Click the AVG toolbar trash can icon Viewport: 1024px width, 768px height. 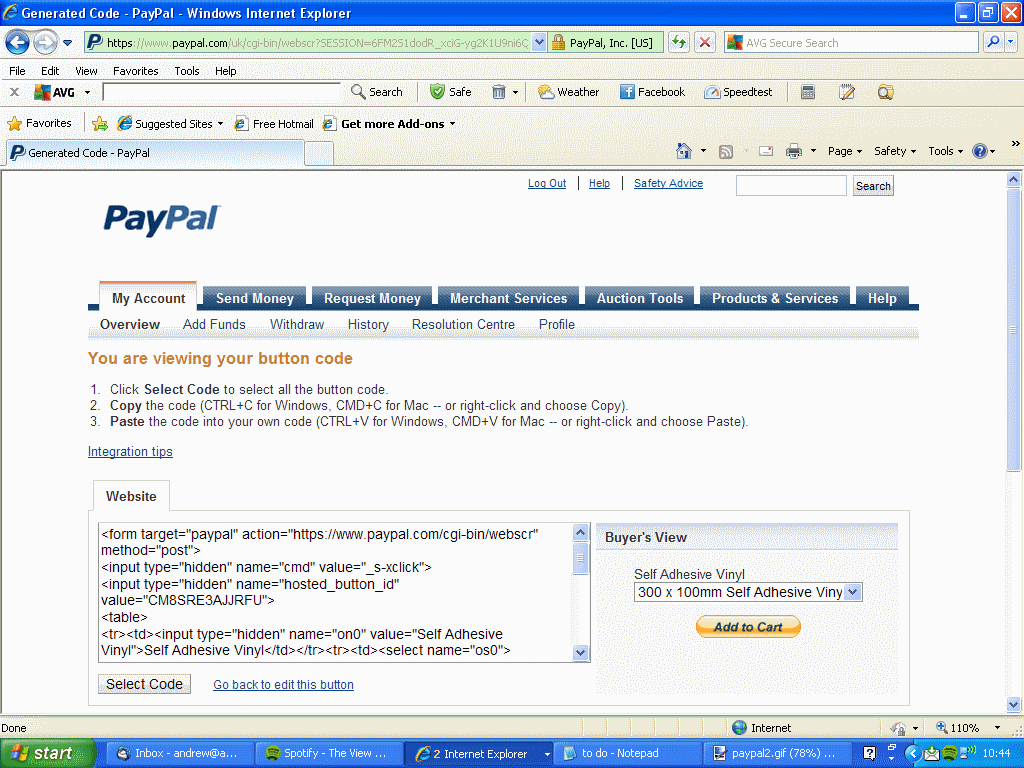(x=498, y=92)
